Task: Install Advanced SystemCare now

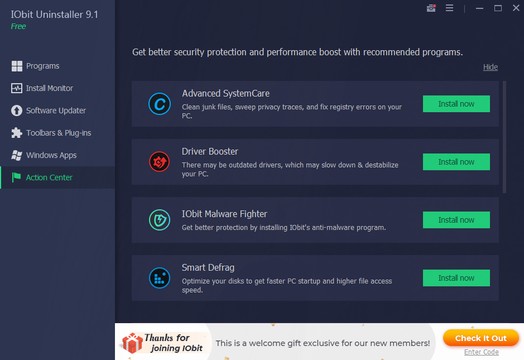Action: coord(456,104)
